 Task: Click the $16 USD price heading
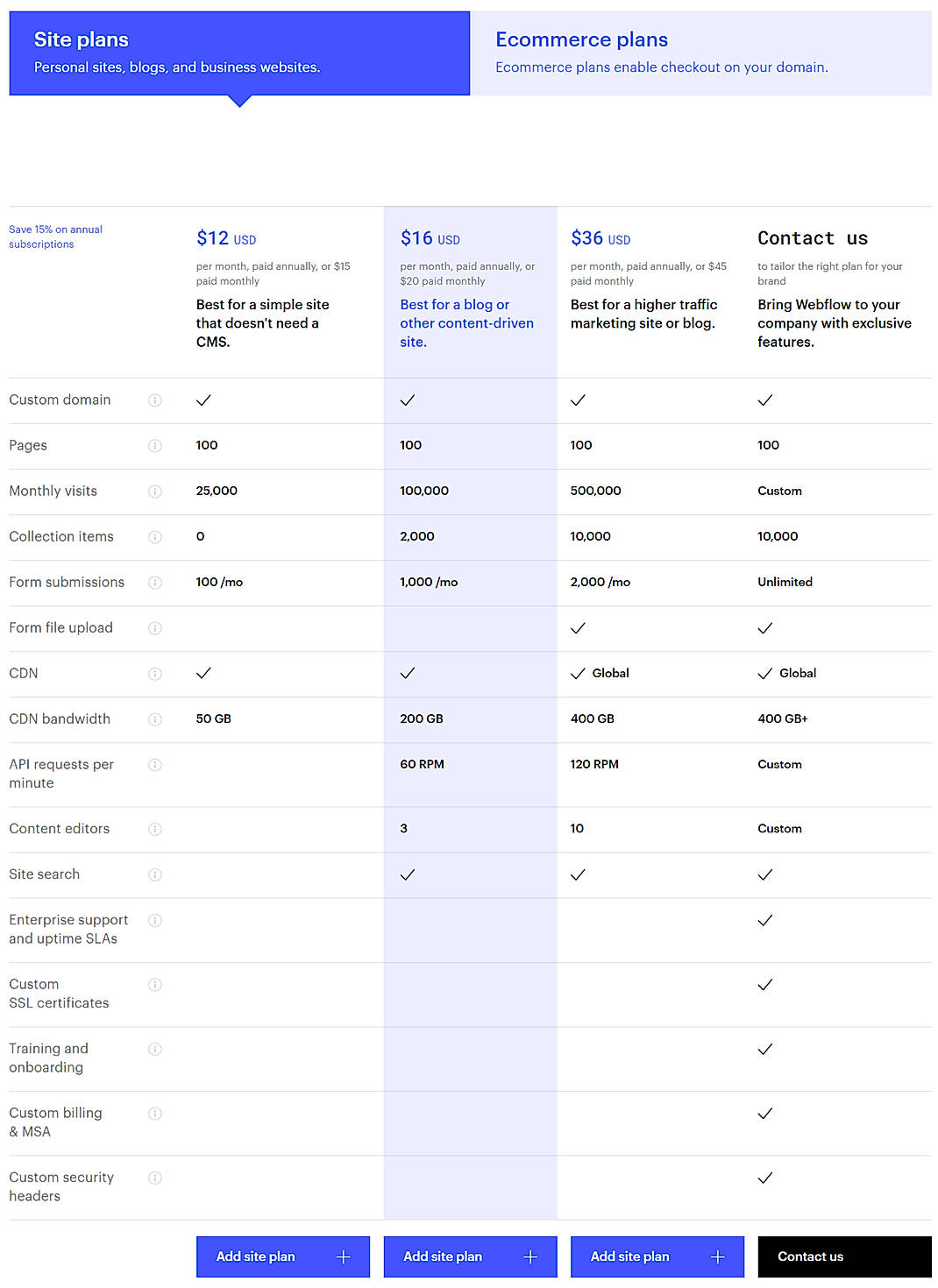coord(430,238)
